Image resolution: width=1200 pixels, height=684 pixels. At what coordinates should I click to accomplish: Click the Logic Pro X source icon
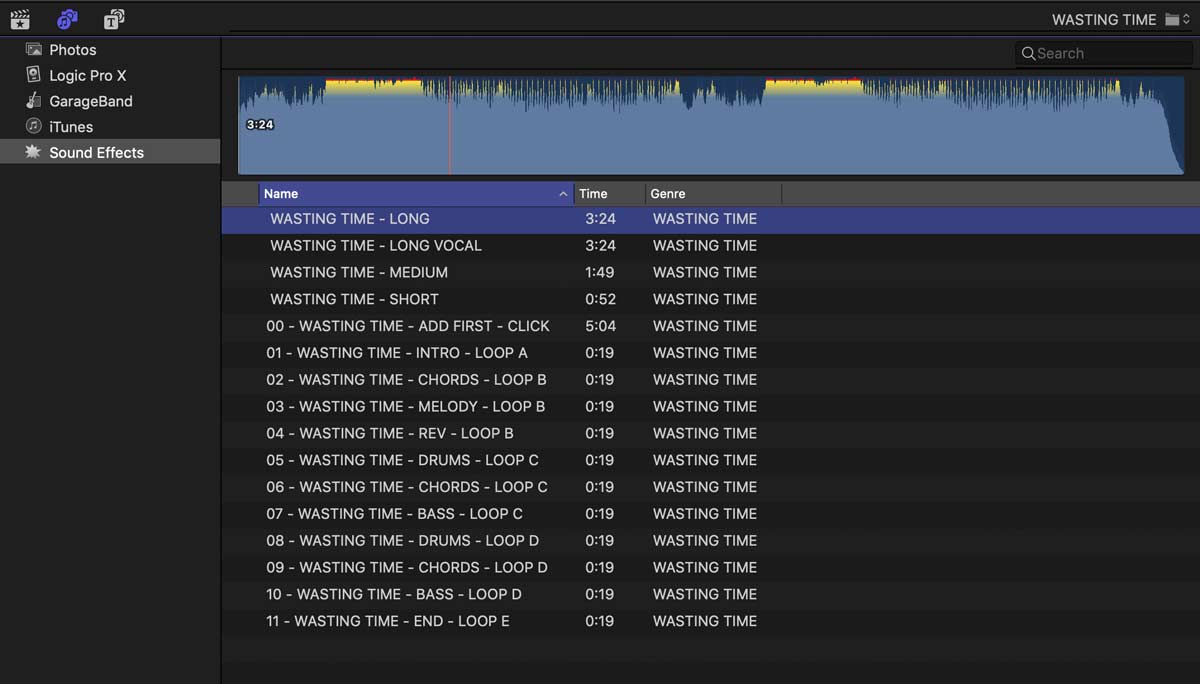coord(34,75)
